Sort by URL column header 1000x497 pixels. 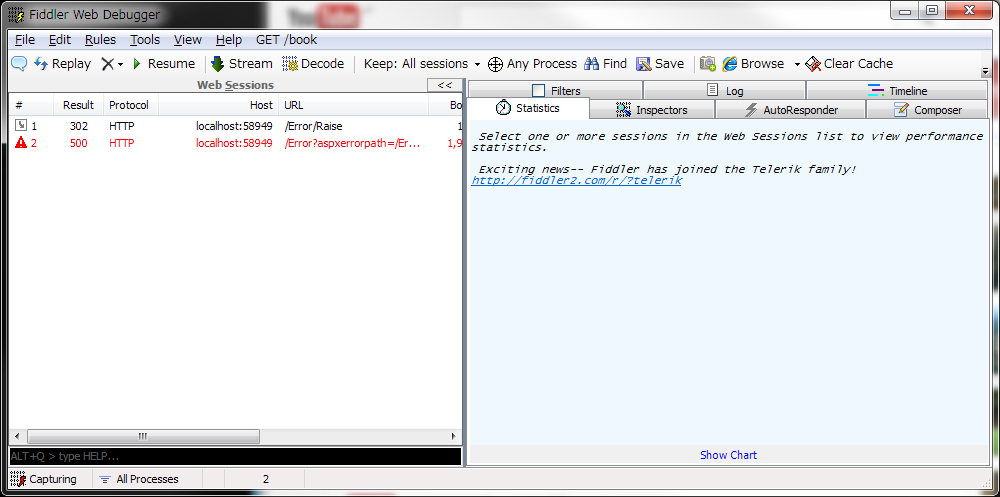(354, 105)
